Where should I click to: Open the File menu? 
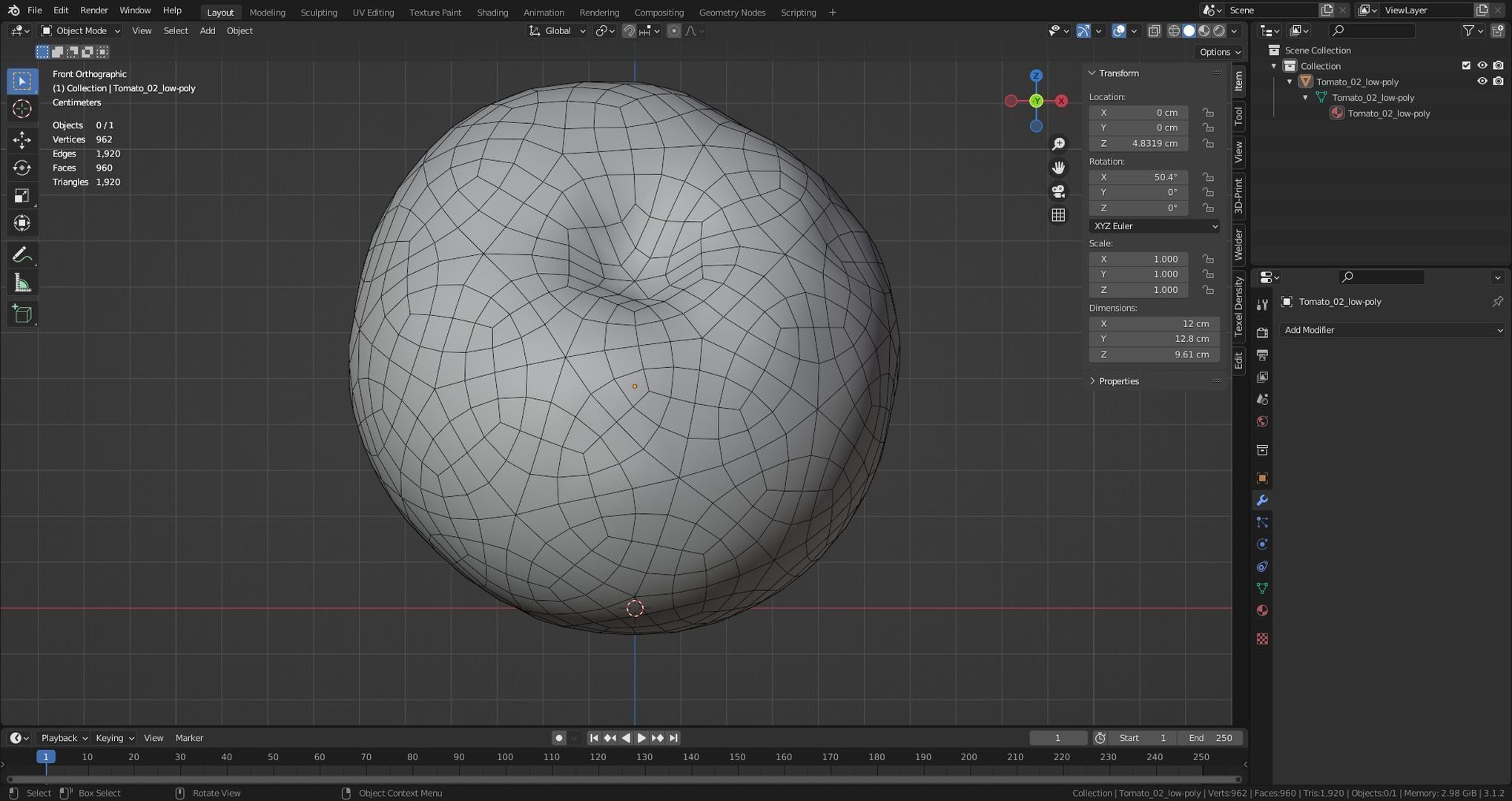point(34,10)
